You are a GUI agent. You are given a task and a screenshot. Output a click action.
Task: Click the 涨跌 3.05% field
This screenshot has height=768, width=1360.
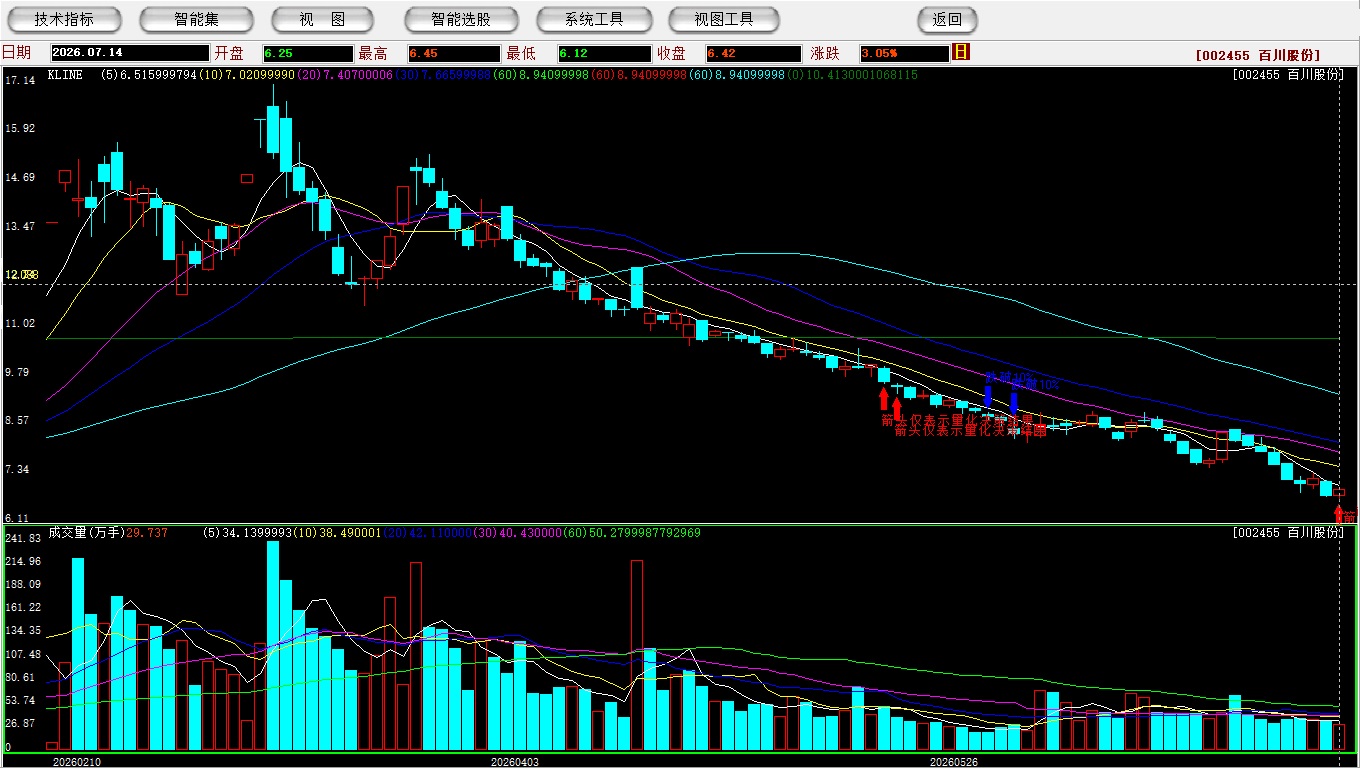click(x=902, y=53)
